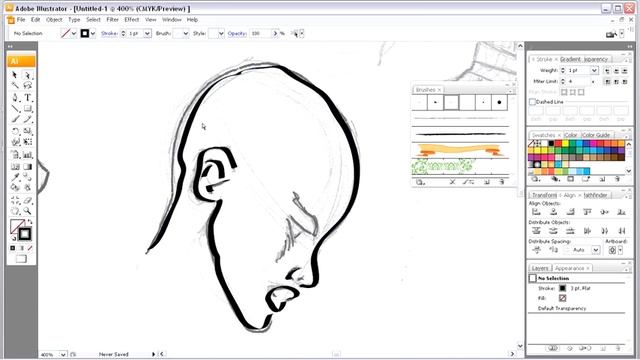
Task: Open Weight dropdown in Stroke panel
Action: pos(594,71)
